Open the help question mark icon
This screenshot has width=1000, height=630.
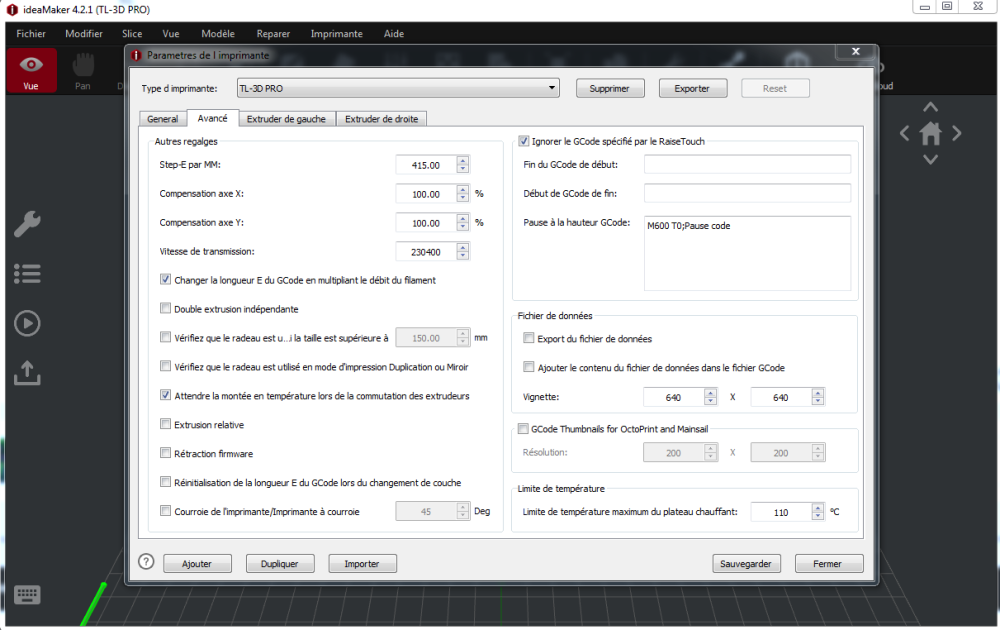click(x=146, y=562)
